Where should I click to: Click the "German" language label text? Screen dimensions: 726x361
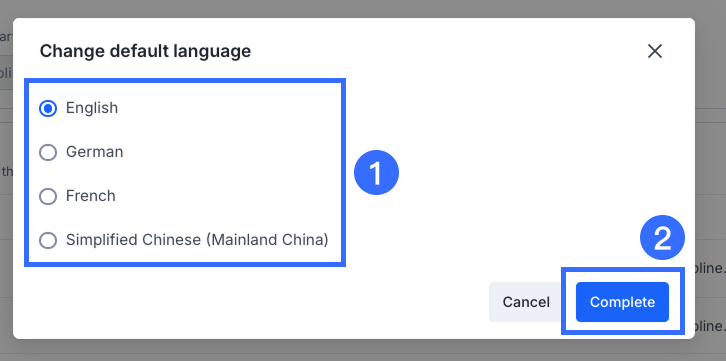point(94,152)
